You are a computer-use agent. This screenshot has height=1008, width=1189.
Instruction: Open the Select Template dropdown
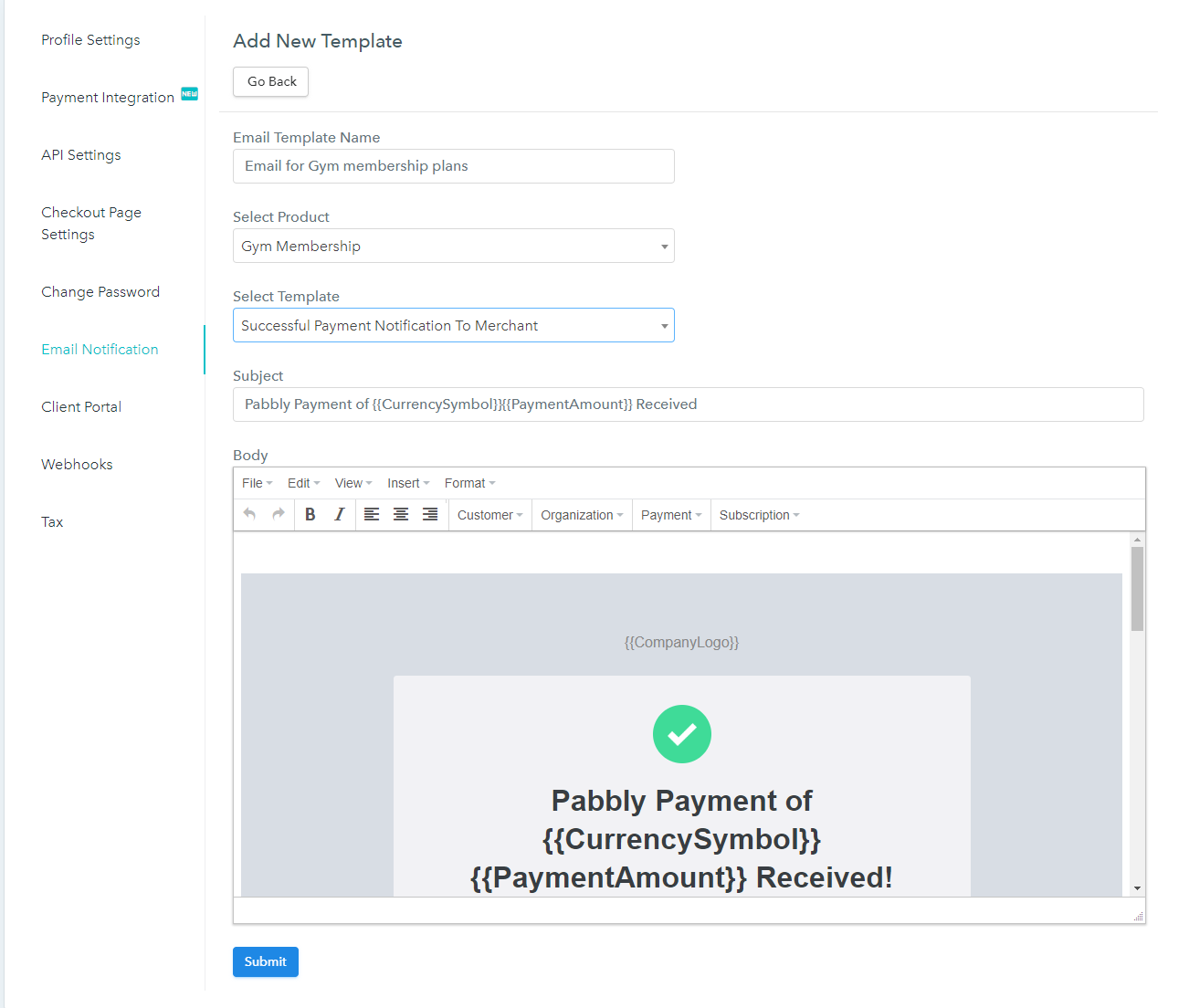tap(454, 325)
